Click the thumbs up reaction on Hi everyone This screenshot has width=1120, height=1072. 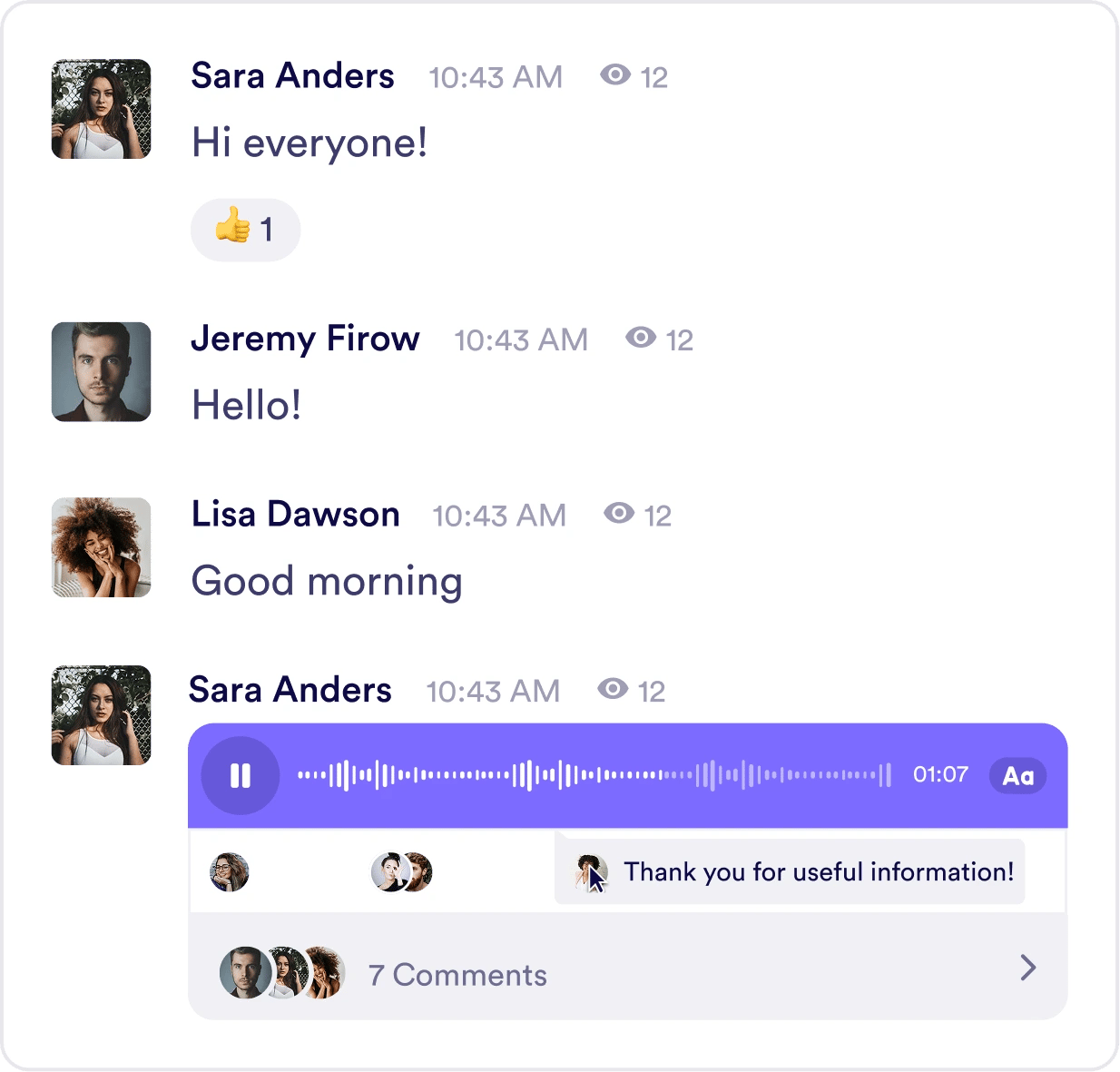(x=245, y=230)
